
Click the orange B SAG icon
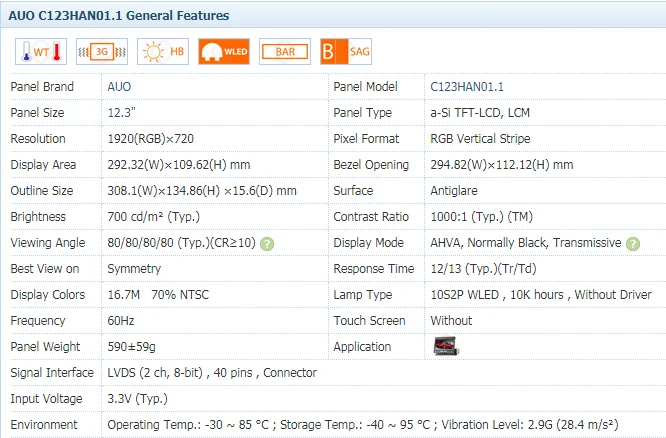pos(345,52)
